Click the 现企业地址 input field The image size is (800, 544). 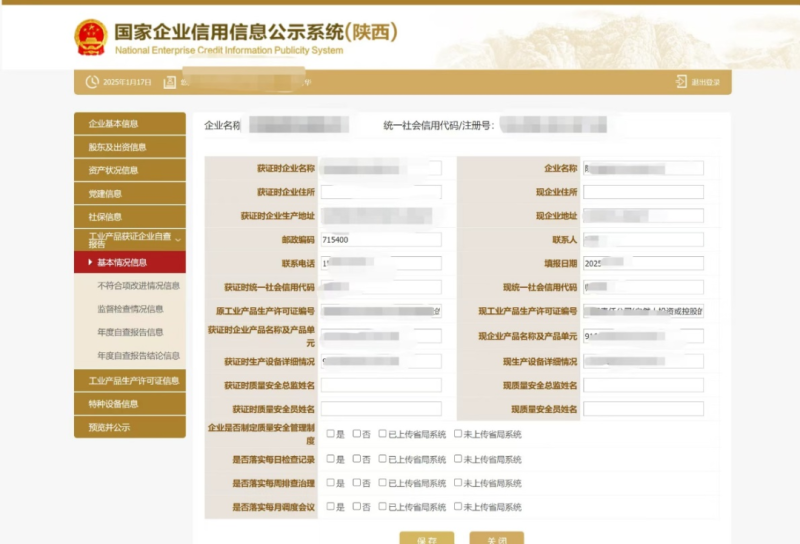click(x=643, y=216)
